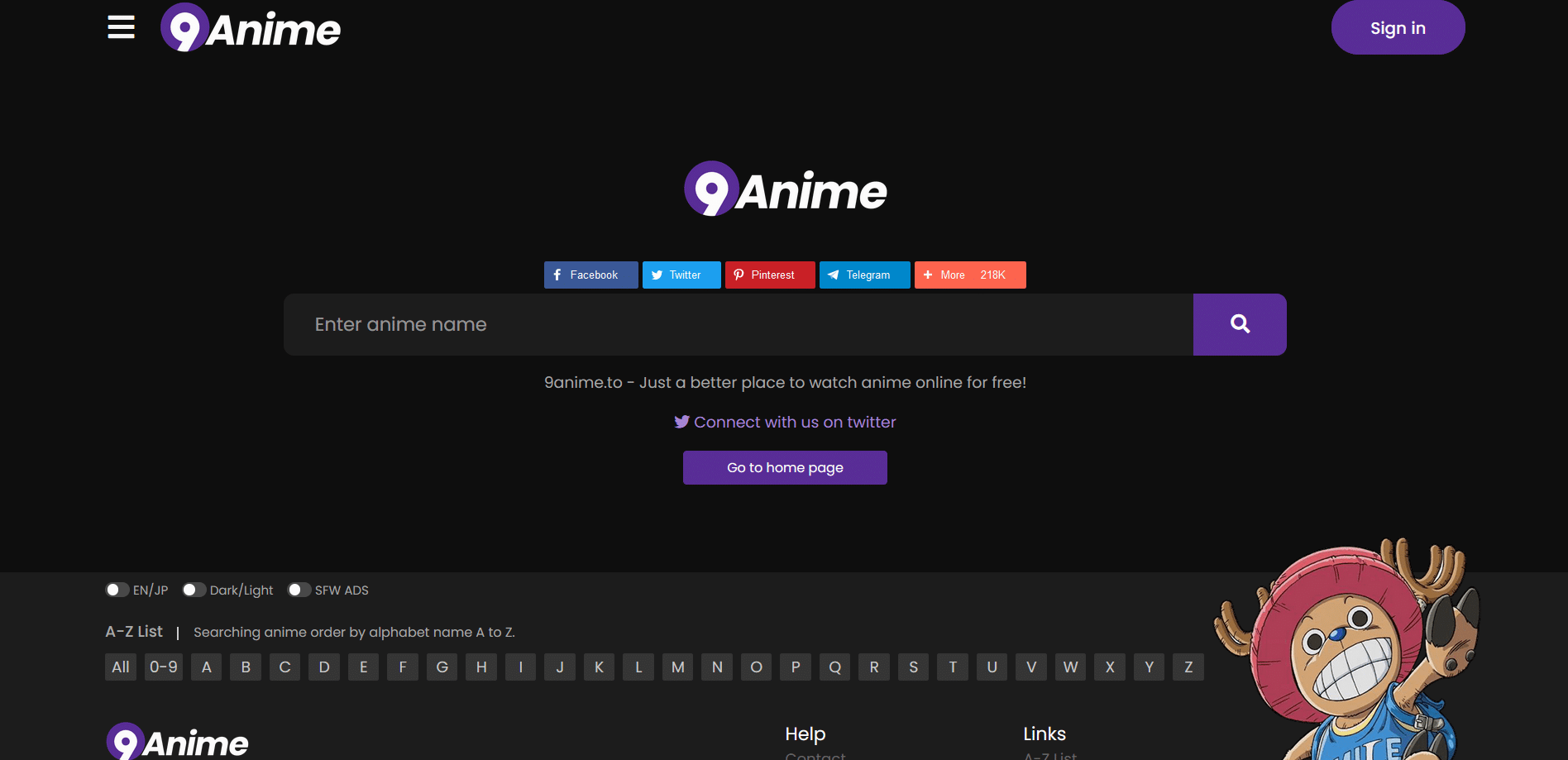1568x760 pixels.
Task: Choose letter L filter
Action: 638,667
